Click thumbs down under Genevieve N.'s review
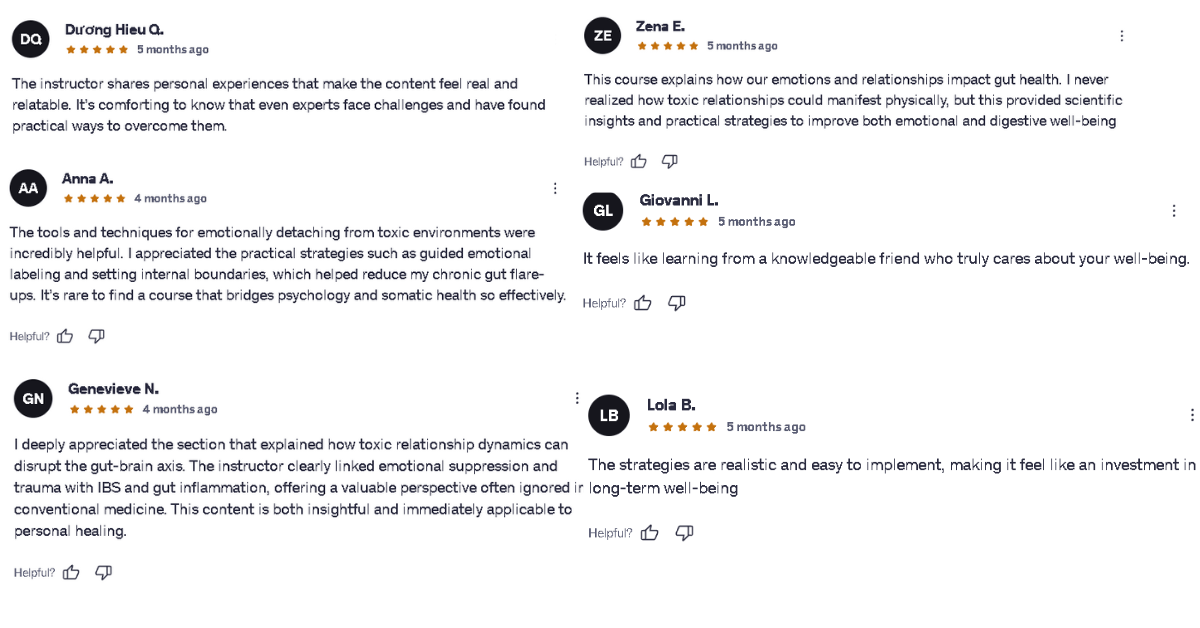Image resolution: width=1200 pixels, height=628 pixels. point(103,572)
